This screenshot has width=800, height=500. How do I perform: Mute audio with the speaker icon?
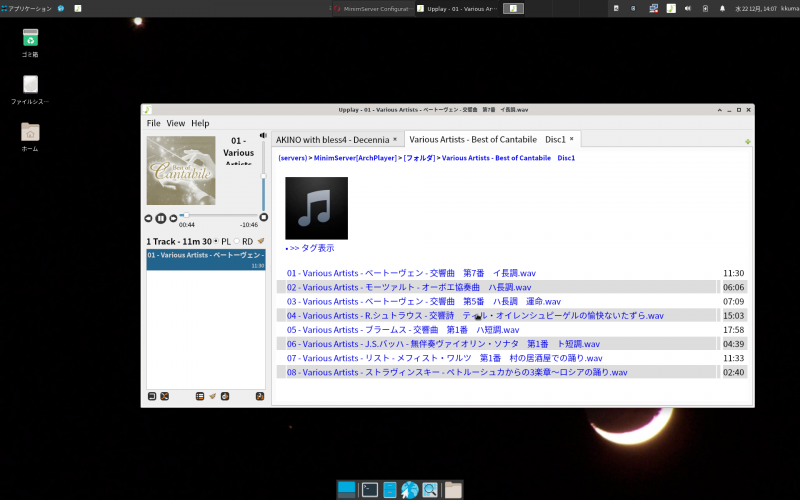tap(263, 135)
